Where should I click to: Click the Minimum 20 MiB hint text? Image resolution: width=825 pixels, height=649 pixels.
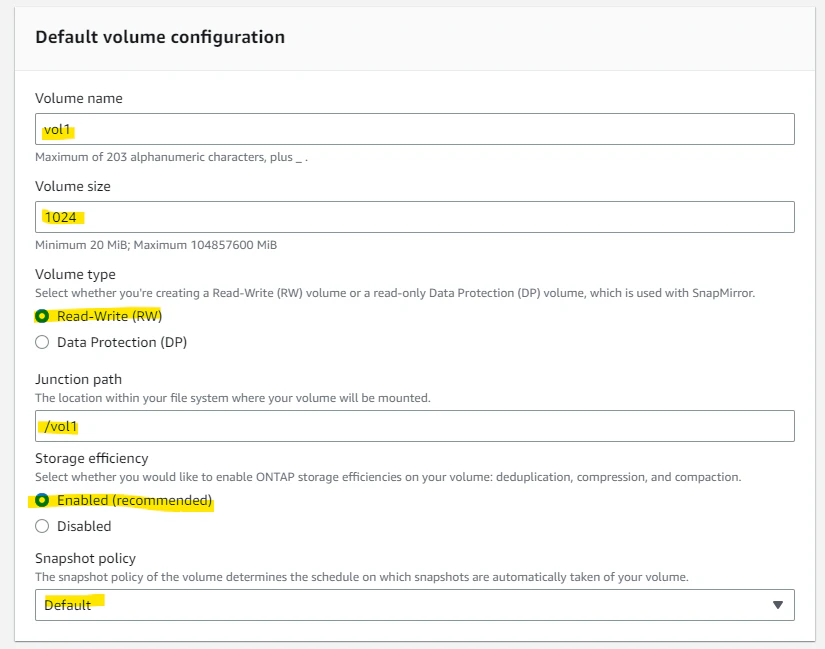[156, 245]
